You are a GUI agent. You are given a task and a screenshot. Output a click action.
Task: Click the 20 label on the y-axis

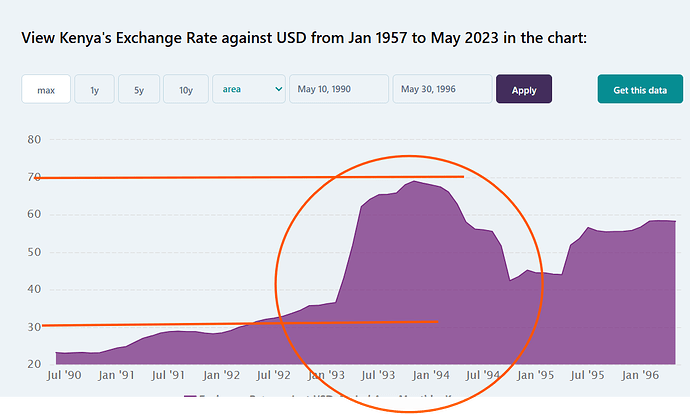[x=34, y=364]
